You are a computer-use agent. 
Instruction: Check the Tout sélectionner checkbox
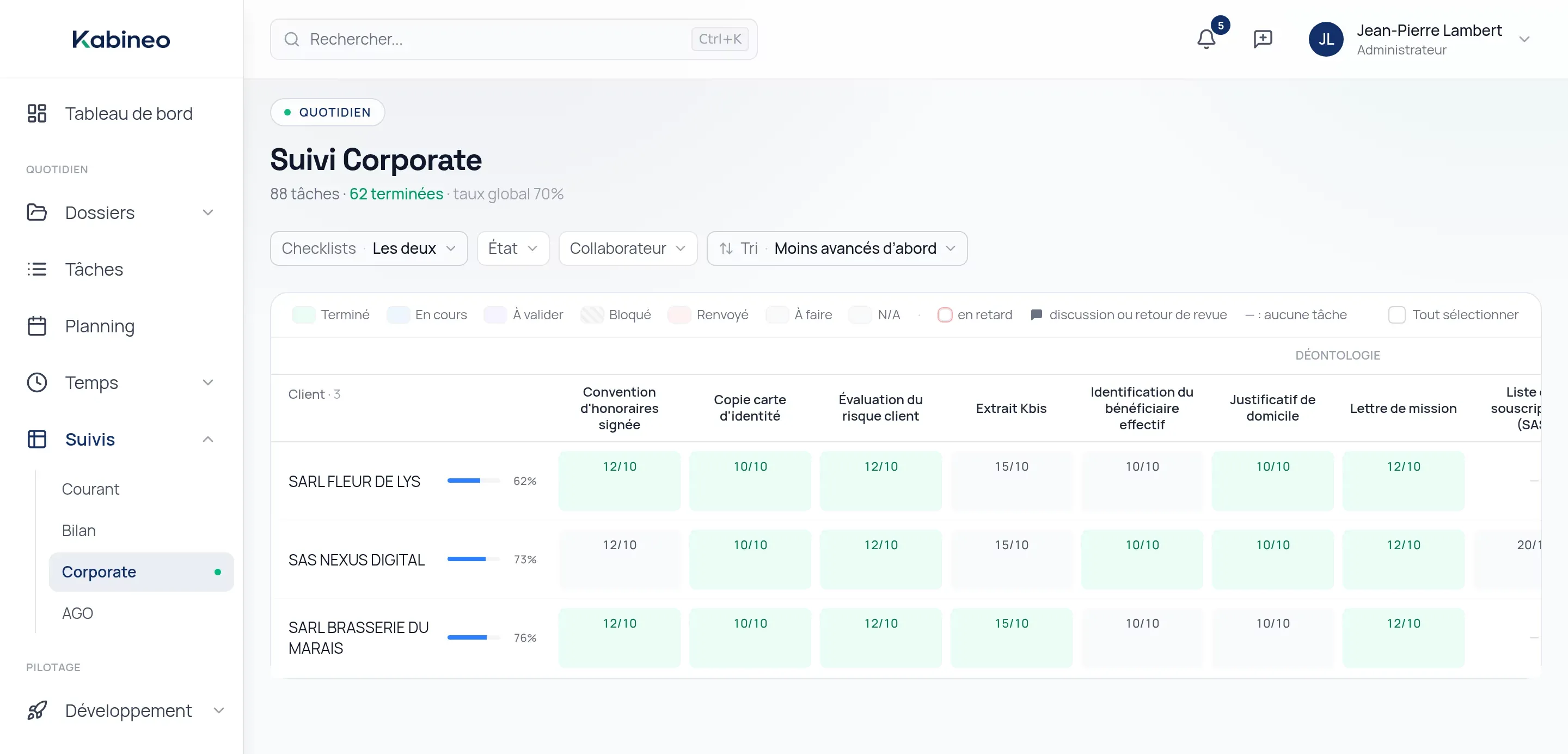tap(1396, 315)
